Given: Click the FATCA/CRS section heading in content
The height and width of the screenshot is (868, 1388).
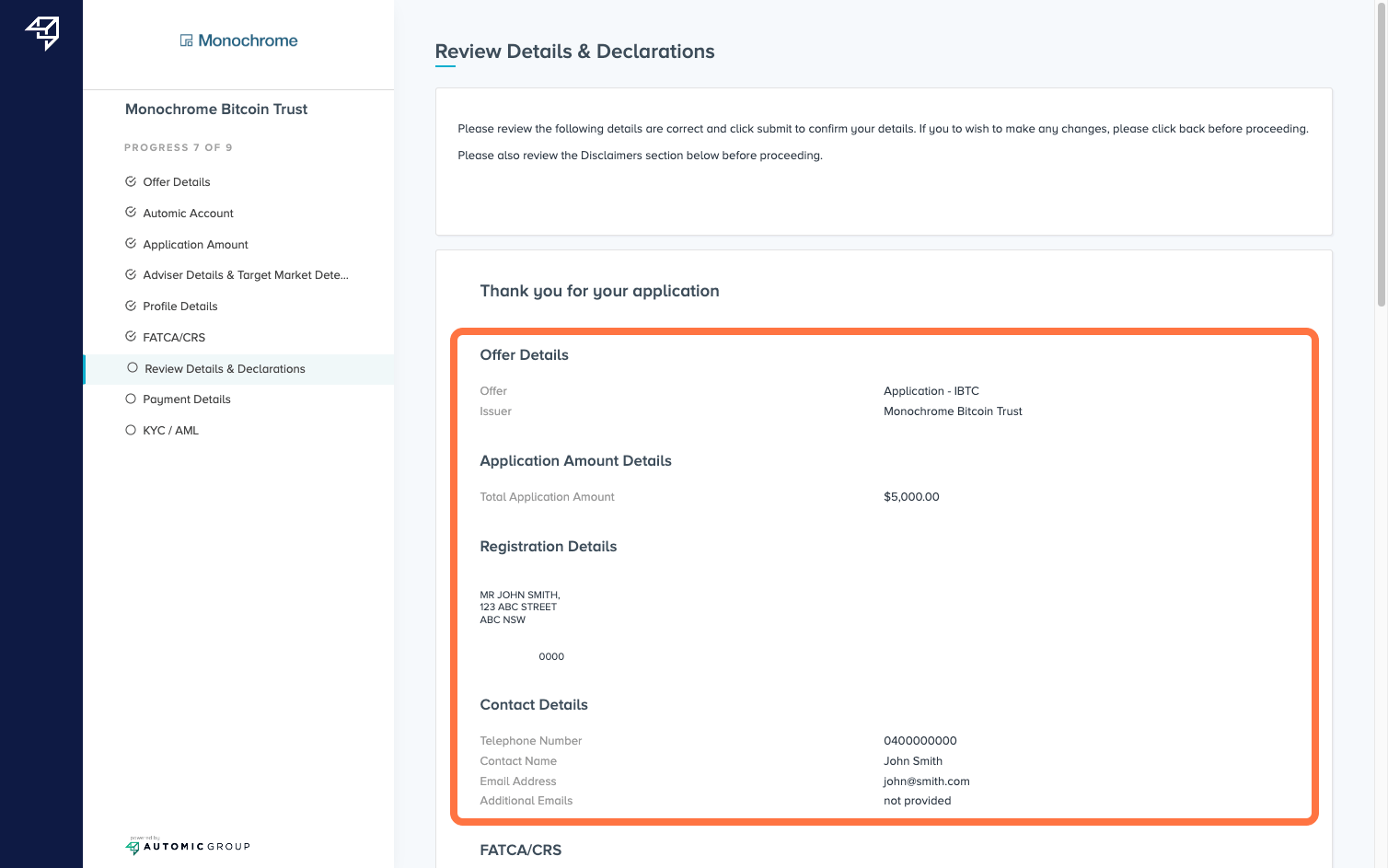Looking at the screenshot, I should coord(520,851).
